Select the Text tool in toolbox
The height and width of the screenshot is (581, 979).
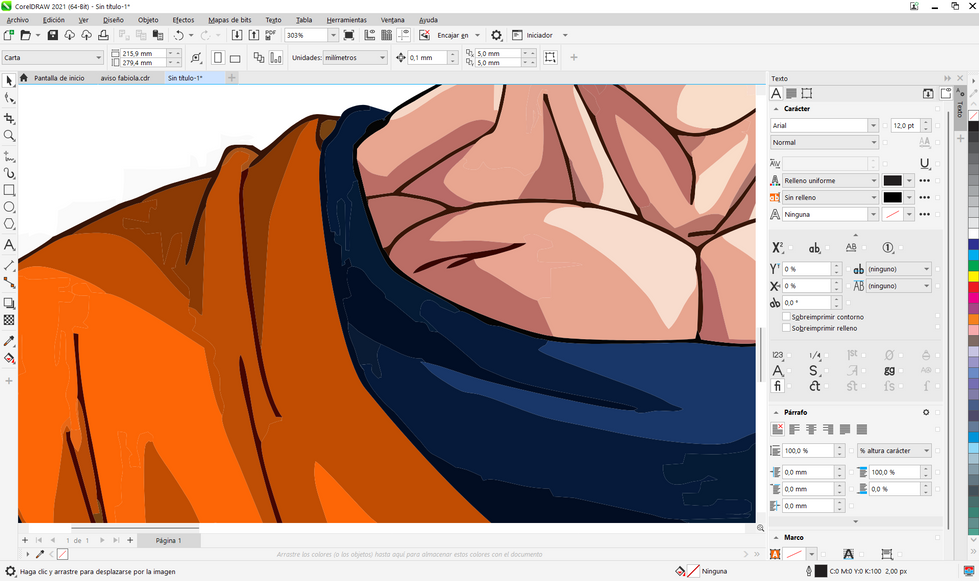point(9,245)
